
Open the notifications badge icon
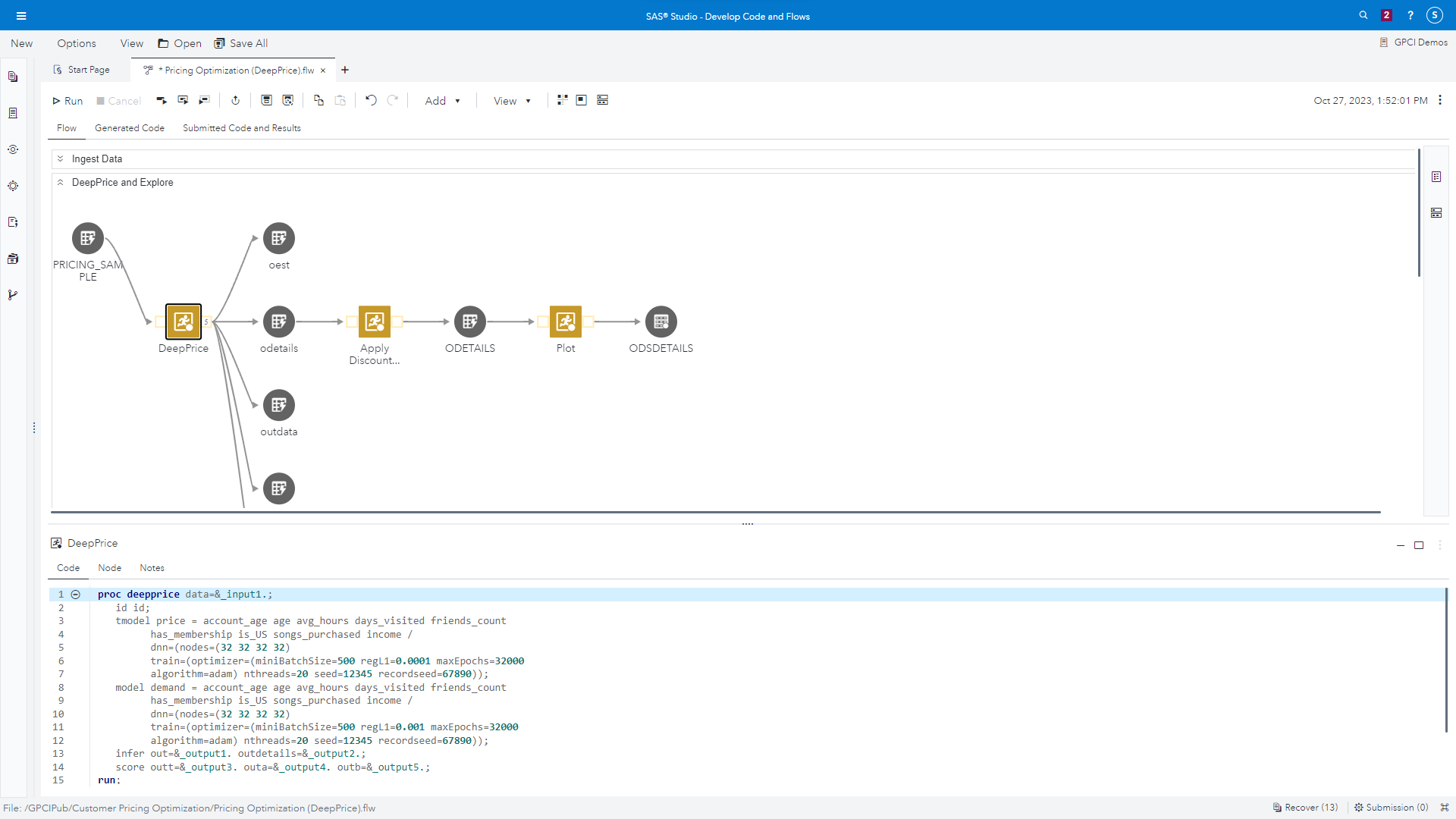[1386, 15]
